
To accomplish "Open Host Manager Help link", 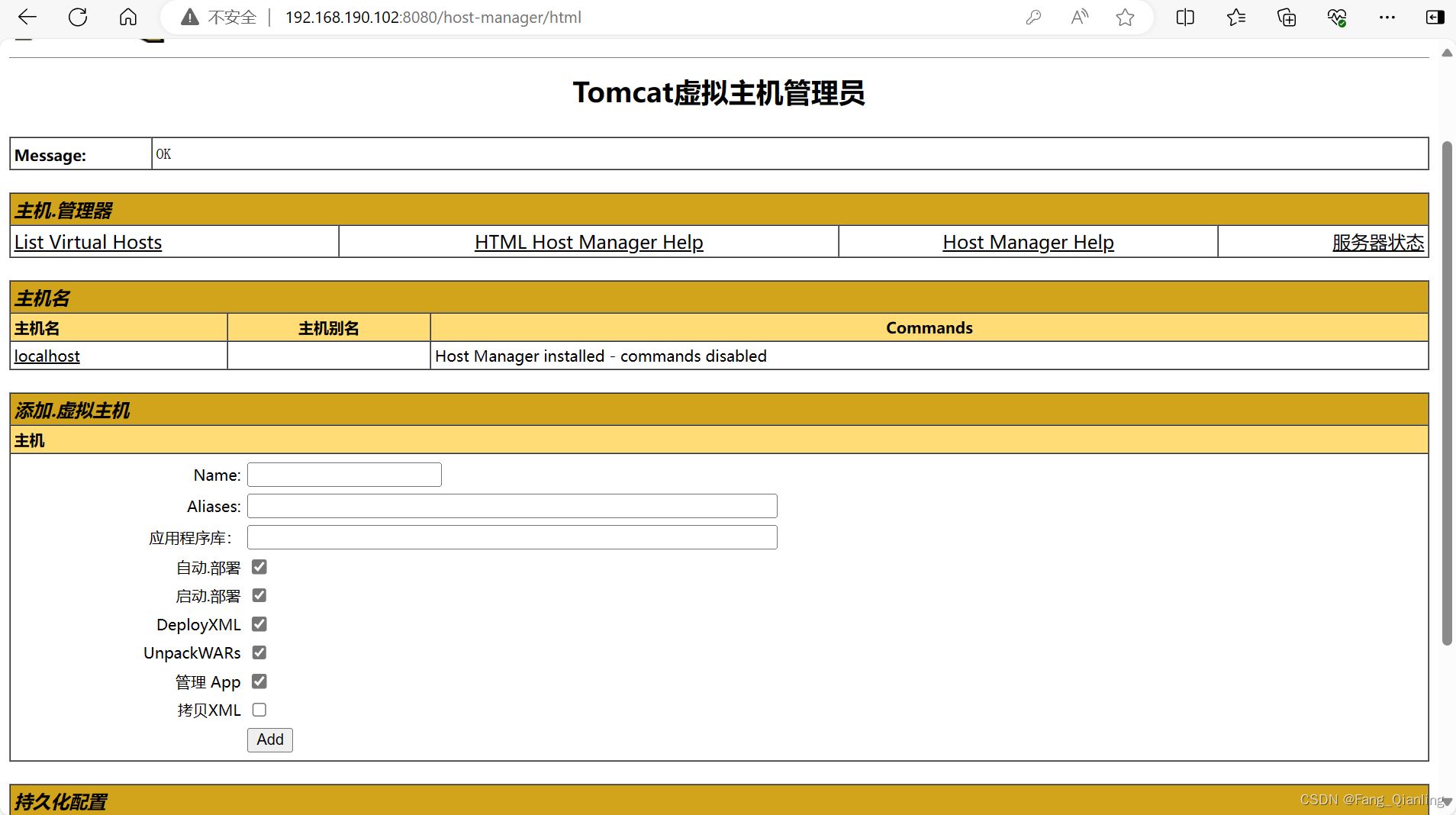I will (1028, 242).
